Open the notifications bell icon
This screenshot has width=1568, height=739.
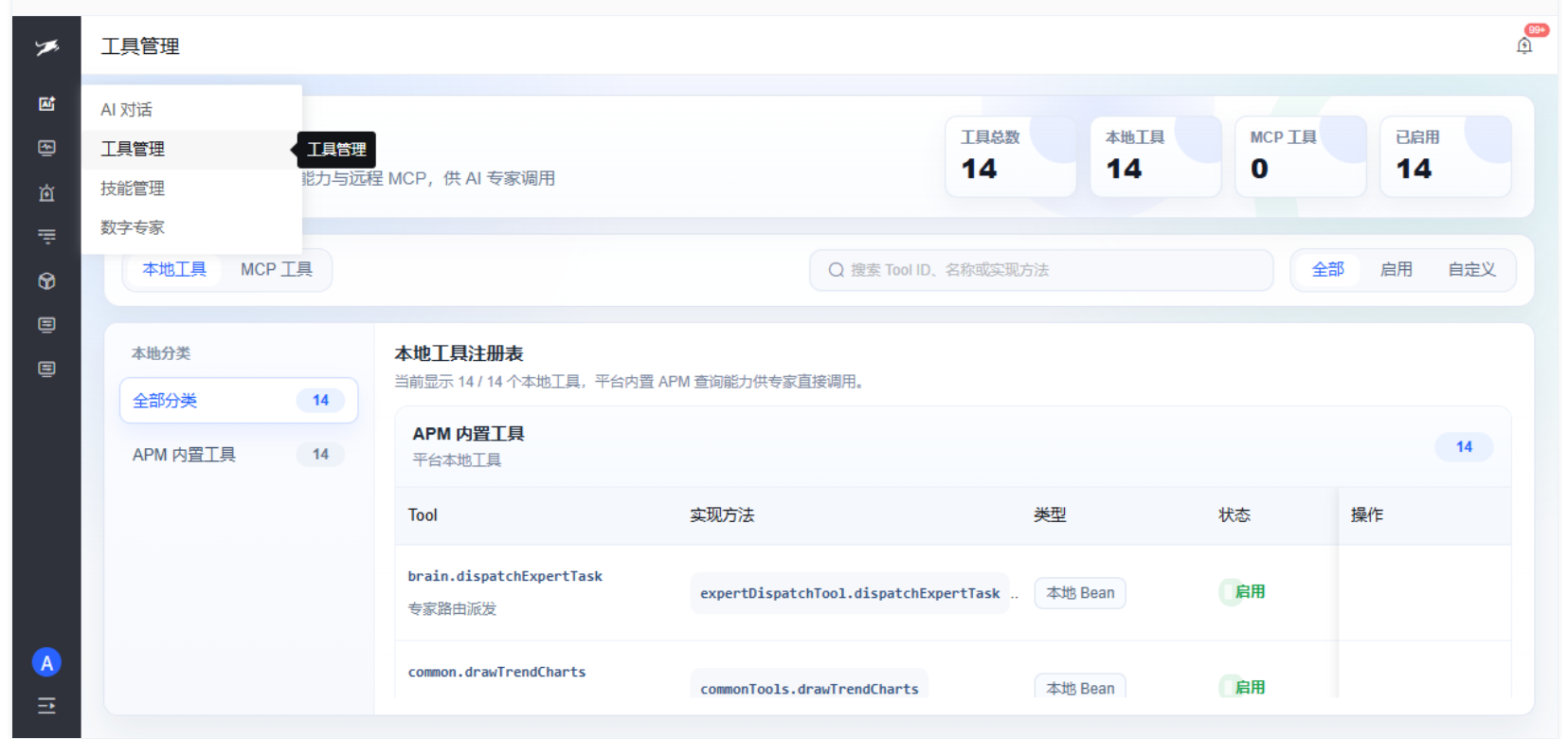click(1524, 45)
